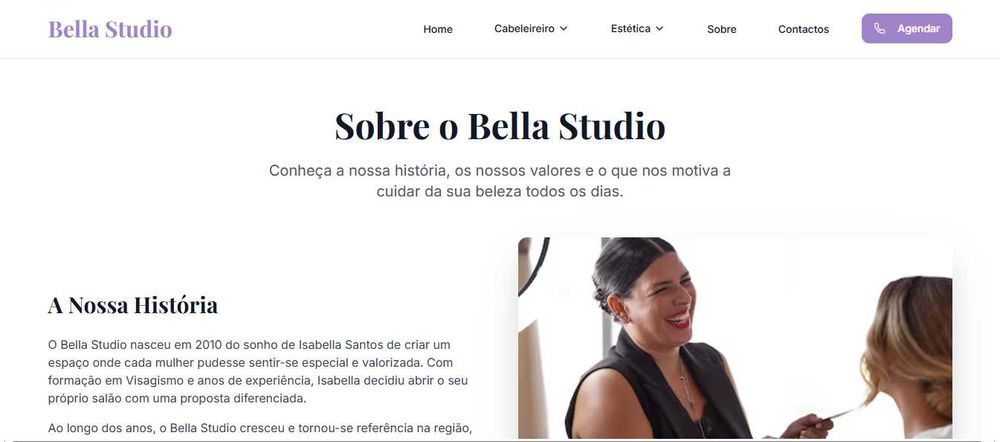
Task: Open the Contactos page
Action: (x=804, y=29)
